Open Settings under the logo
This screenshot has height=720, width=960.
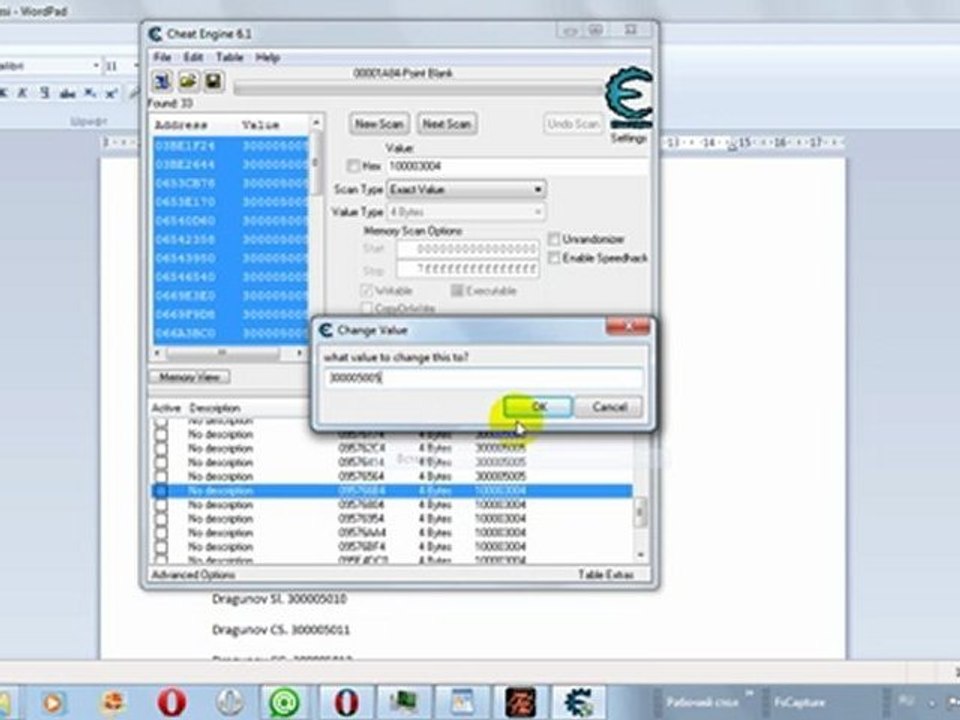point(628,138)
